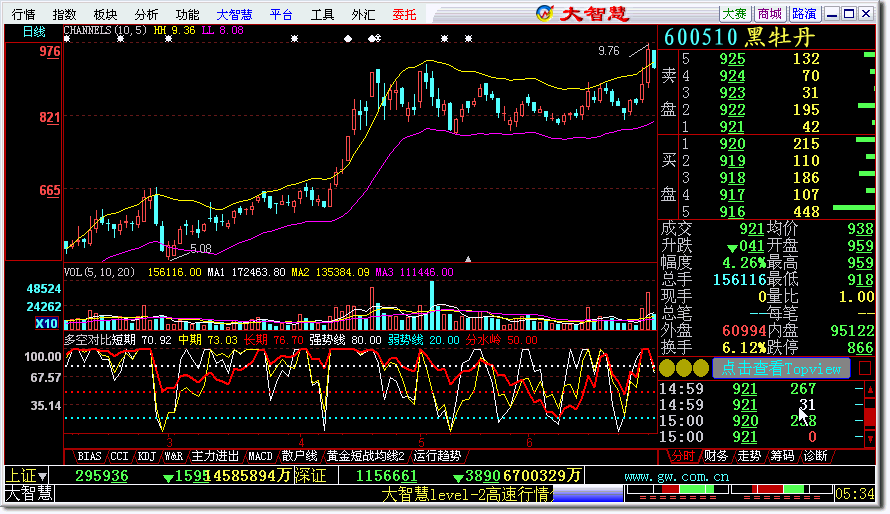
Task: Click the VOL(5,10,20) indicator label
Action: 99,272
